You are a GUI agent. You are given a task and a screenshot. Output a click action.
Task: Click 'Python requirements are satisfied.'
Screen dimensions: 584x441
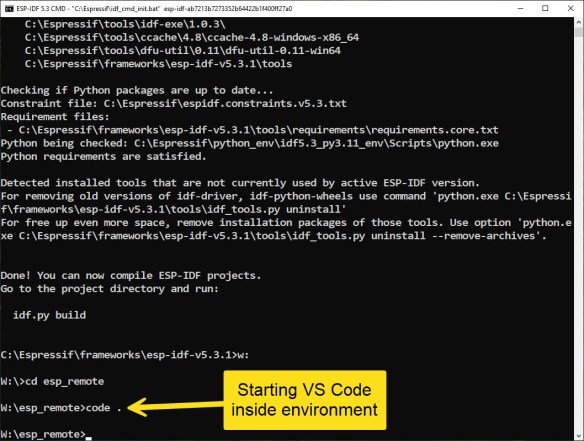click(x=104, y=156)
